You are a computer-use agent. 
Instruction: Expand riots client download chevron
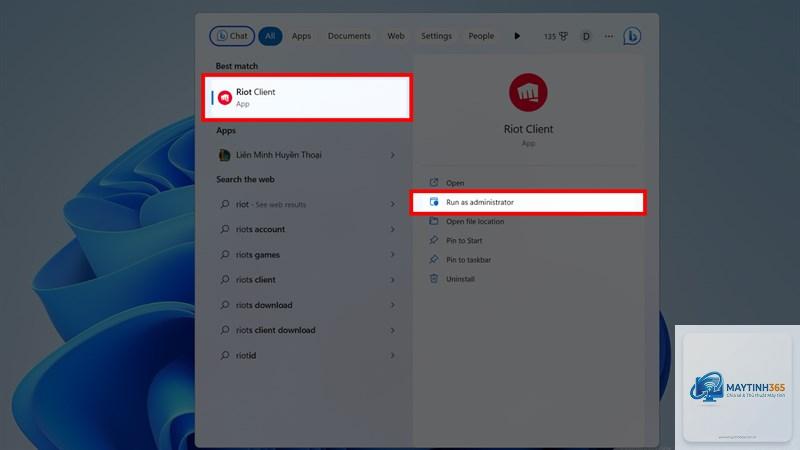(x=392, y=330)
